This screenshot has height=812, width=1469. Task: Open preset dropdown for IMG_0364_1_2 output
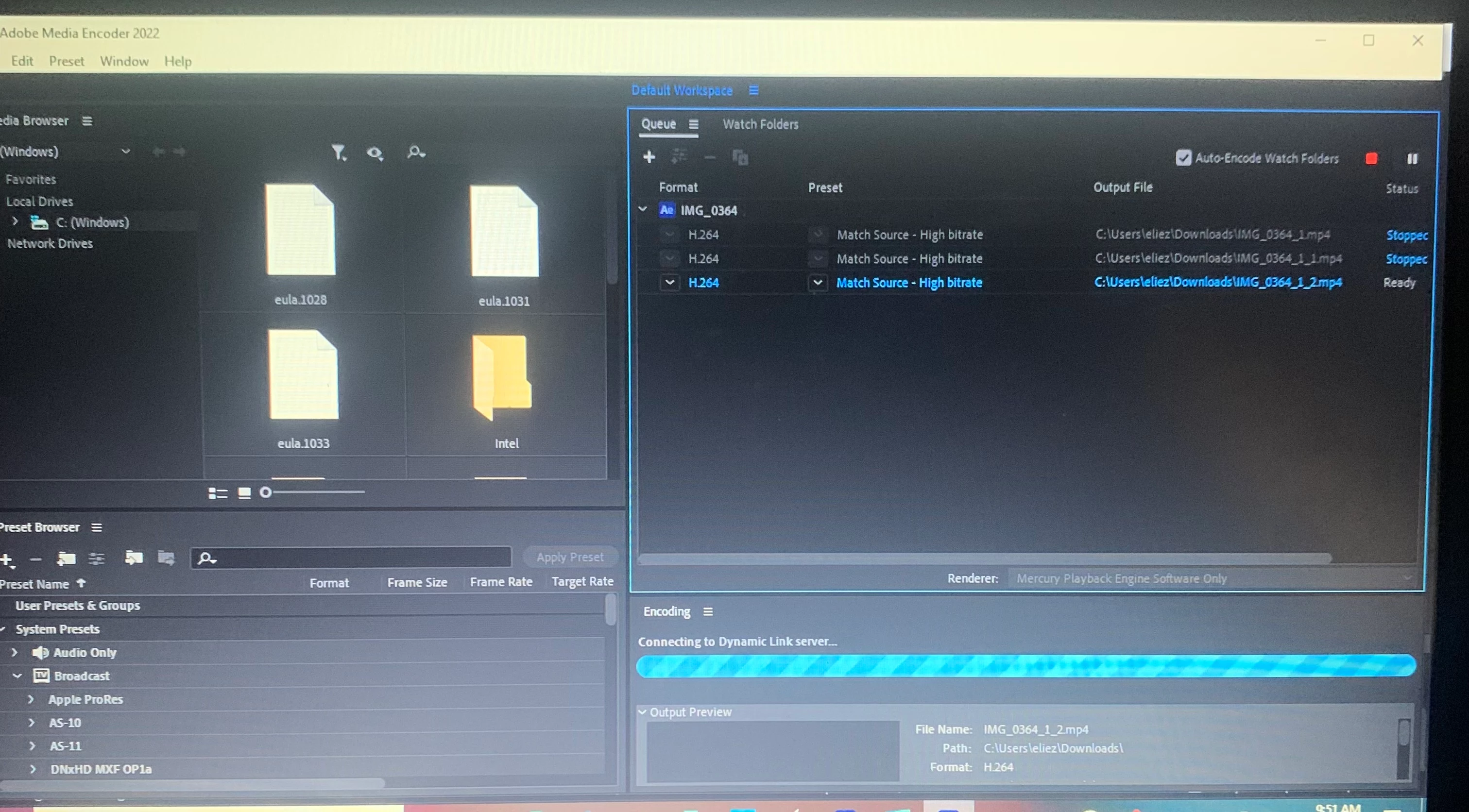[x=818, y=282]
